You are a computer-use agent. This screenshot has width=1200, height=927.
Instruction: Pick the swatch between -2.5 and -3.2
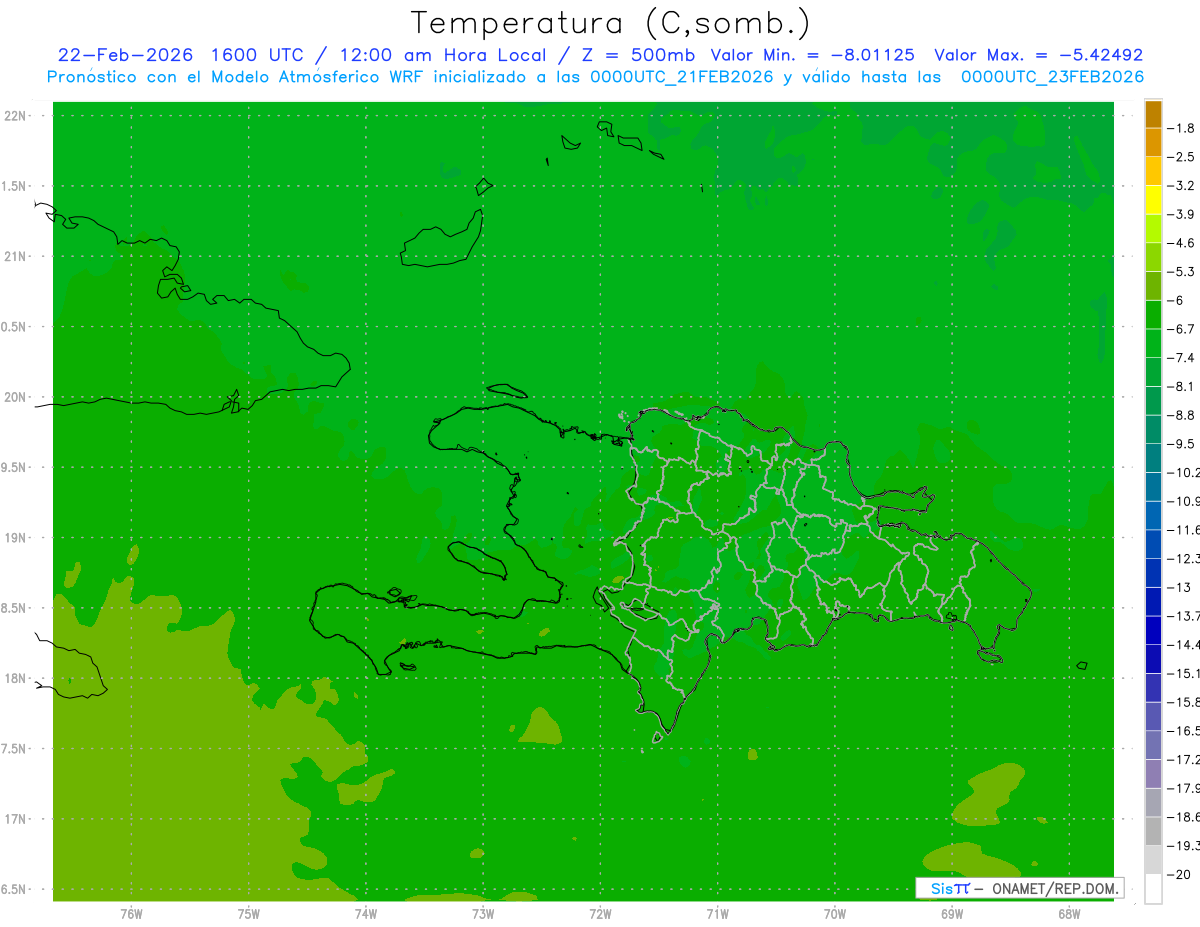(1153, 171)
